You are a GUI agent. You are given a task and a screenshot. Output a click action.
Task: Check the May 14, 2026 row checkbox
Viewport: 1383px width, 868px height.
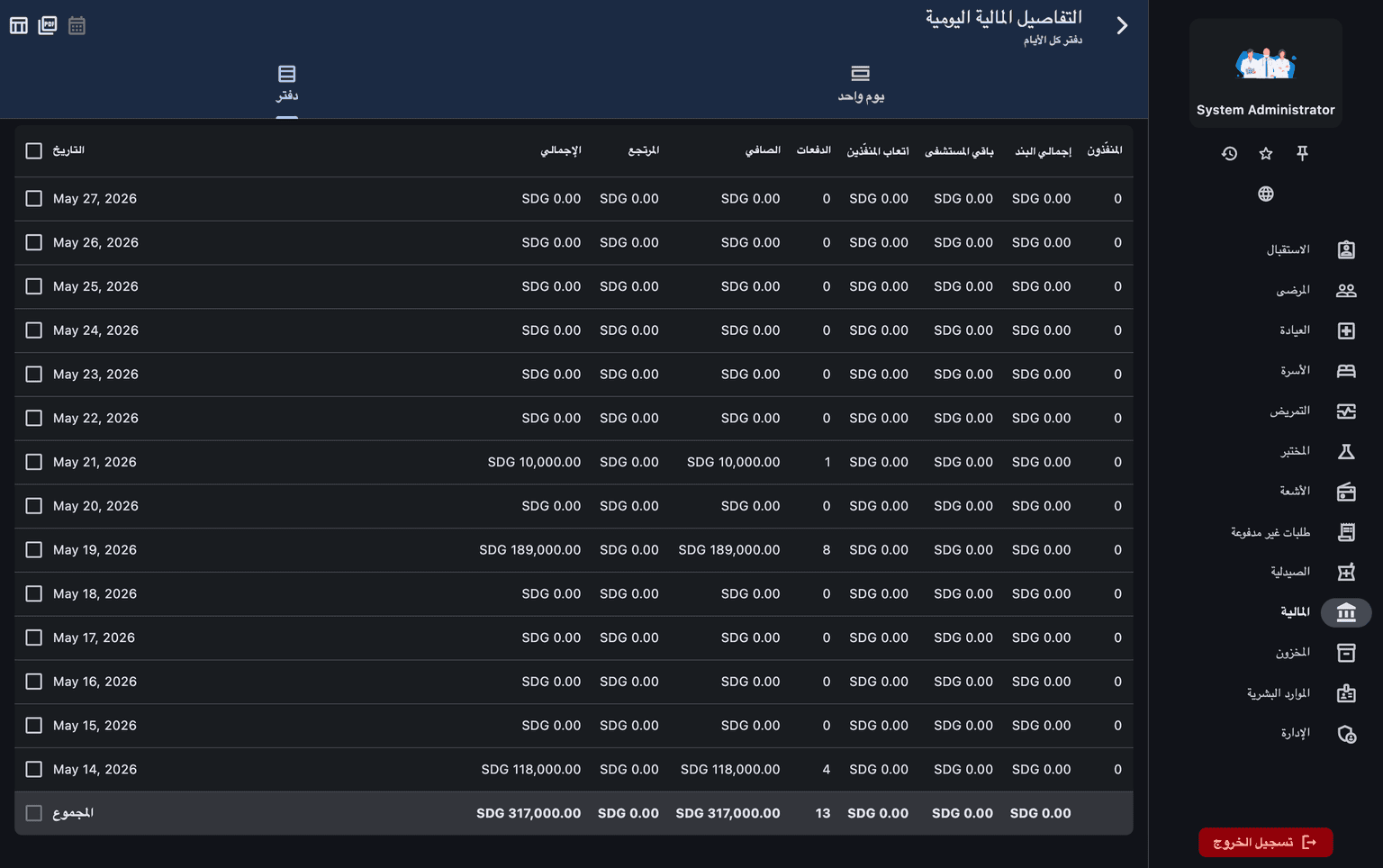[x=34, y=770]
